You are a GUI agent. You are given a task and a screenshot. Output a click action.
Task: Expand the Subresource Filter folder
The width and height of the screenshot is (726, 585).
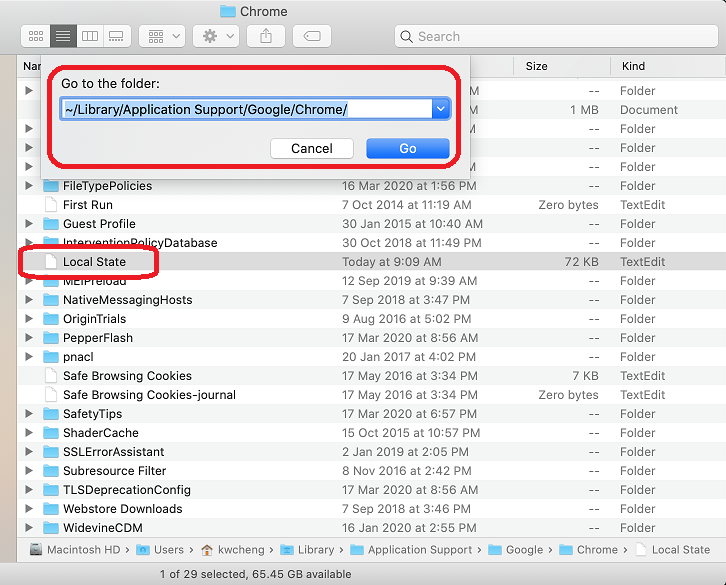pos(29,471)
